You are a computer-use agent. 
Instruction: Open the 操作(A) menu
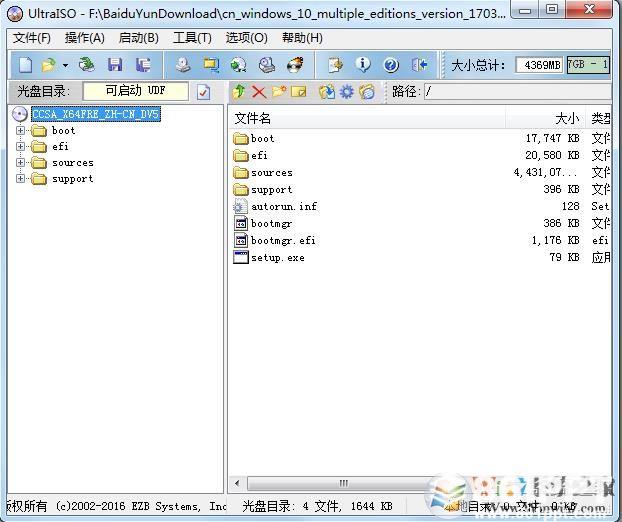[85, 38]
